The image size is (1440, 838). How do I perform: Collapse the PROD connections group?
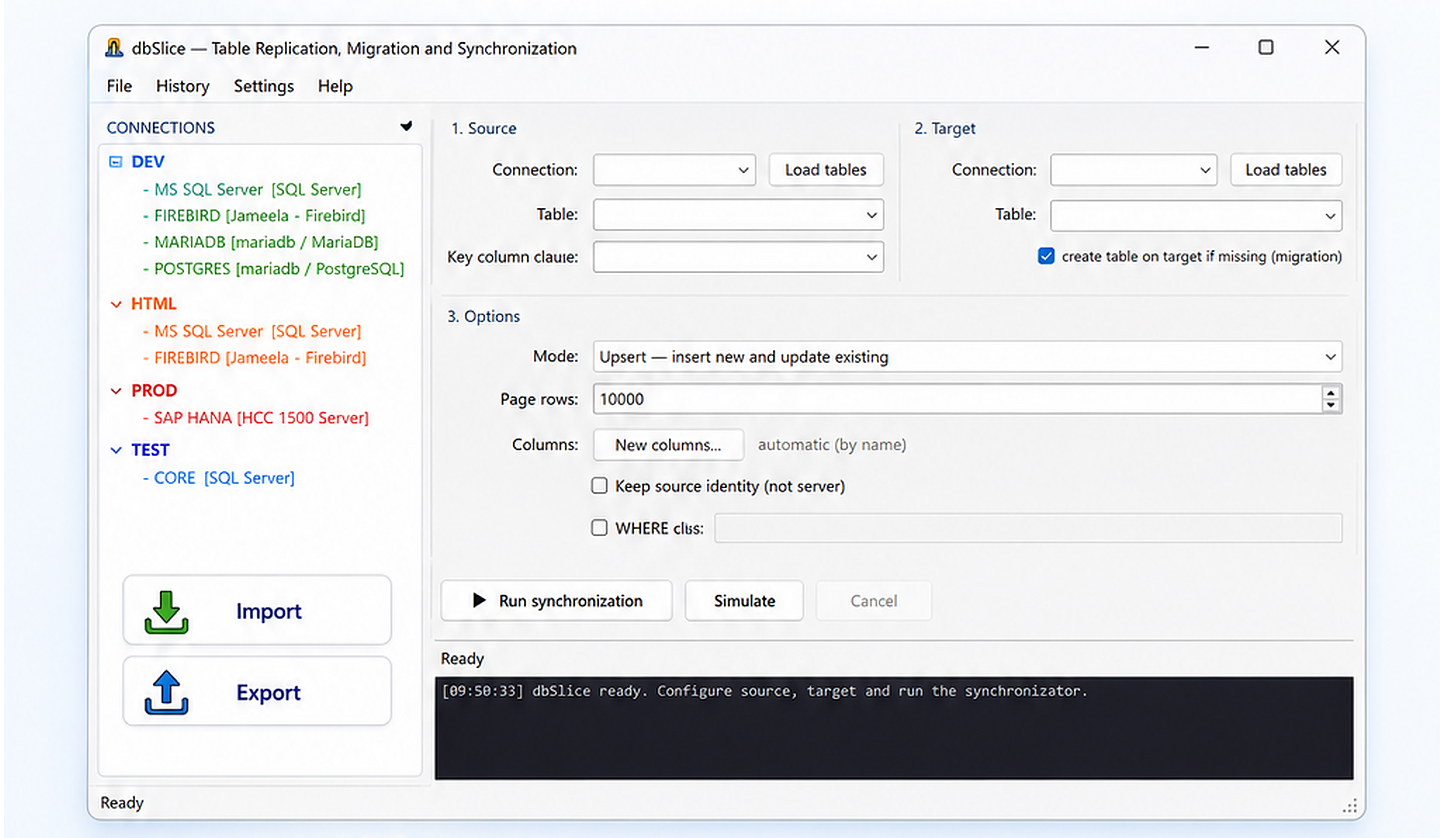pyautogui.click(x=115, y=391)
